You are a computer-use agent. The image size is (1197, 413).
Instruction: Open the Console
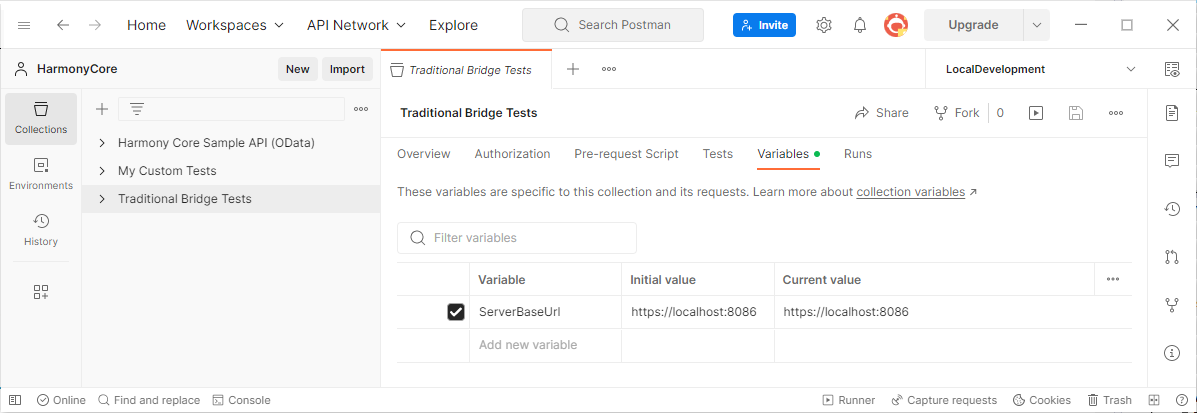tap(241, 400)
